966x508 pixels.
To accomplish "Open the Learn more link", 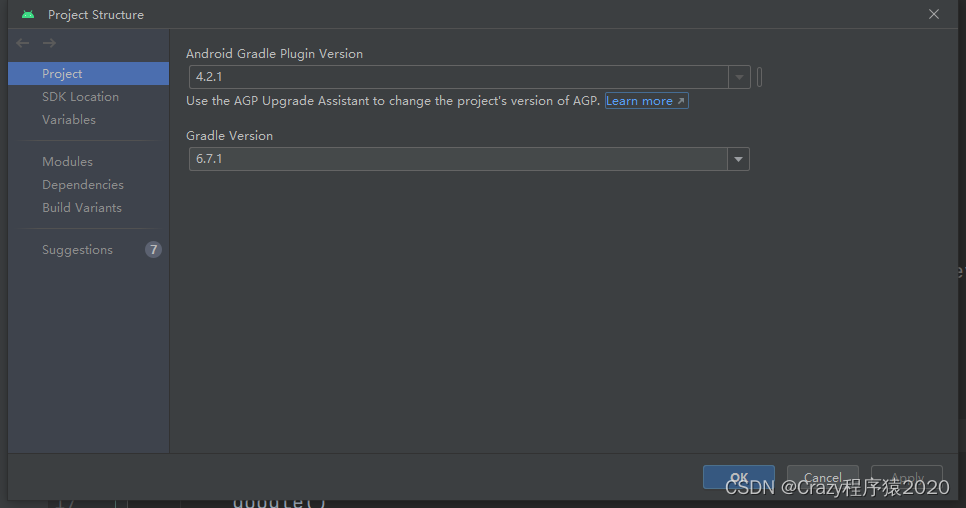I will click(x=646, y=101).
